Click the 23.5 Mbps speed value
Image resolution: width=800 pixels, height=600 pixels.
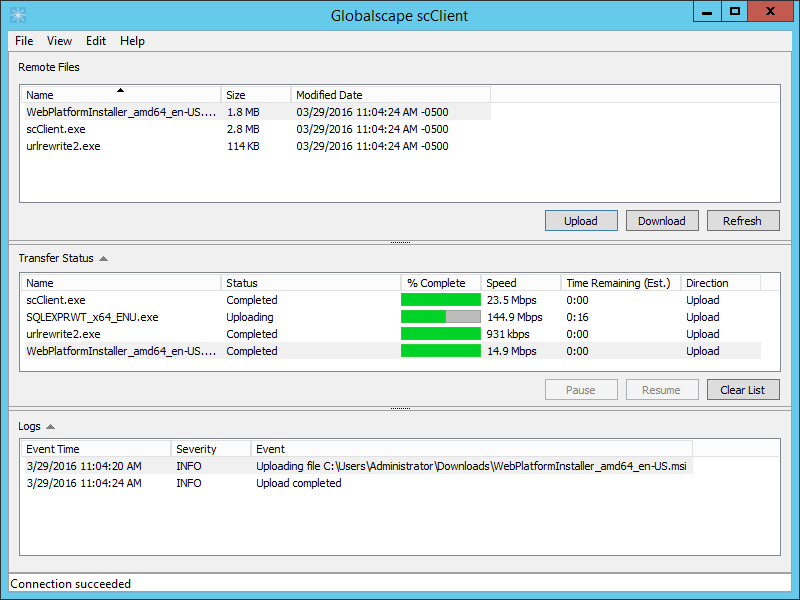click(512, 300)
